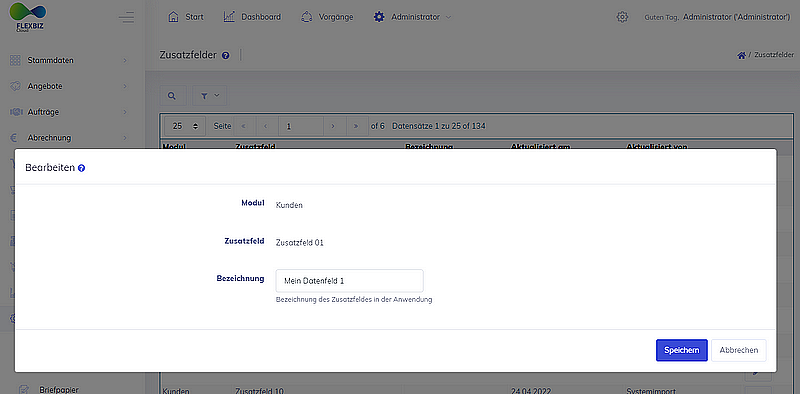Screen dimensions: 800x394
Task: Click the Modul value Kunden
Action: pyautogui.click(x=289, y=205)
